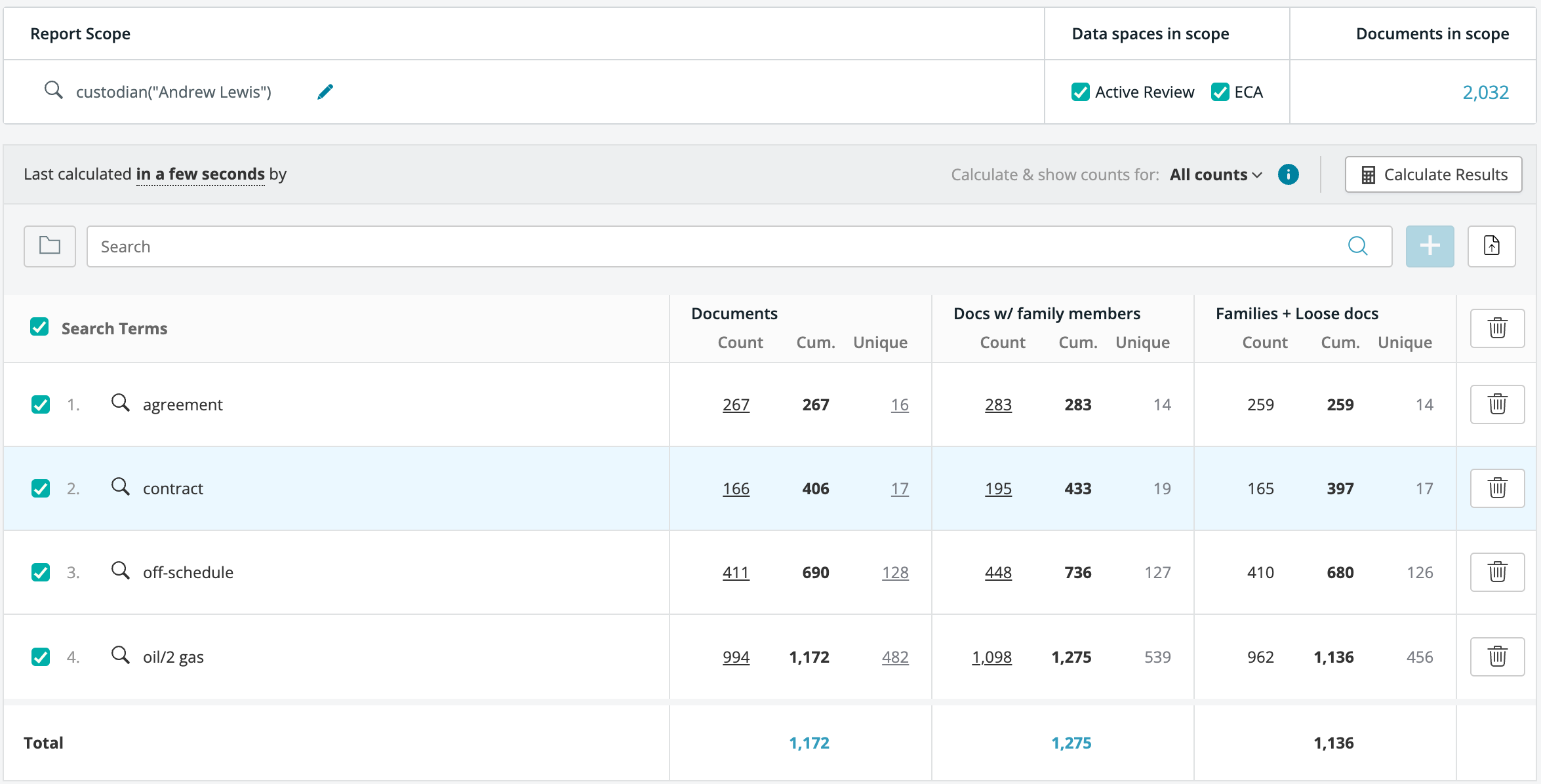Click the file upload icon button
Screen dimensions: 1541x784
tap(1491, 246)
